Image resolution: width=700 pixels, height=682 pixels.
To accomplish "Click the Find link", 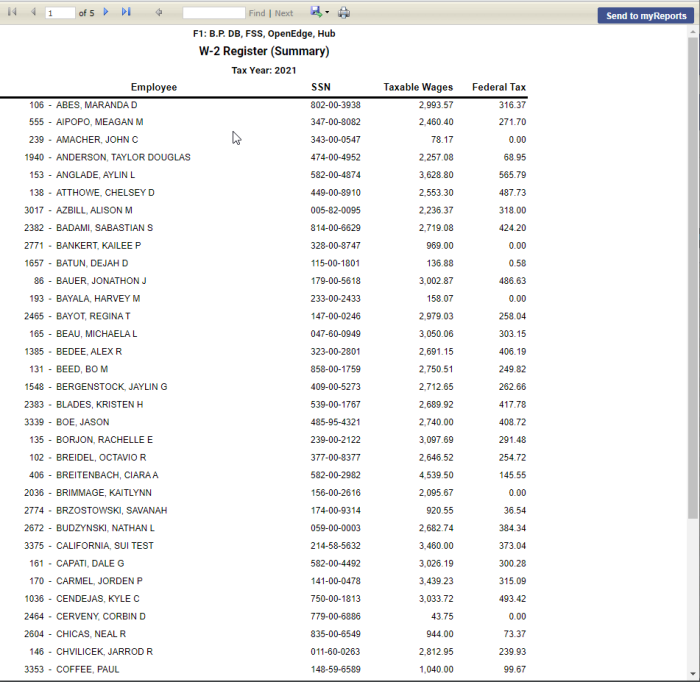I will point(257,13).
